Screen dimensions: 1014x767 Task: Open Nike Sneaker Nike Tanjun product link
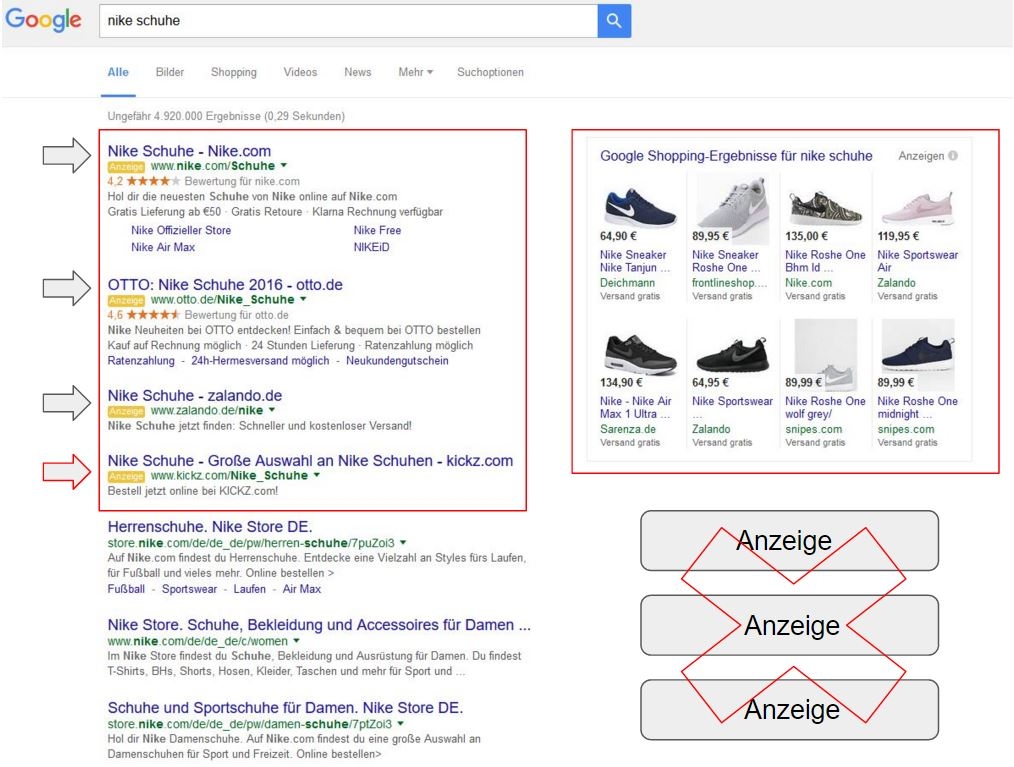pyautogui.click(x=634, y=261)
